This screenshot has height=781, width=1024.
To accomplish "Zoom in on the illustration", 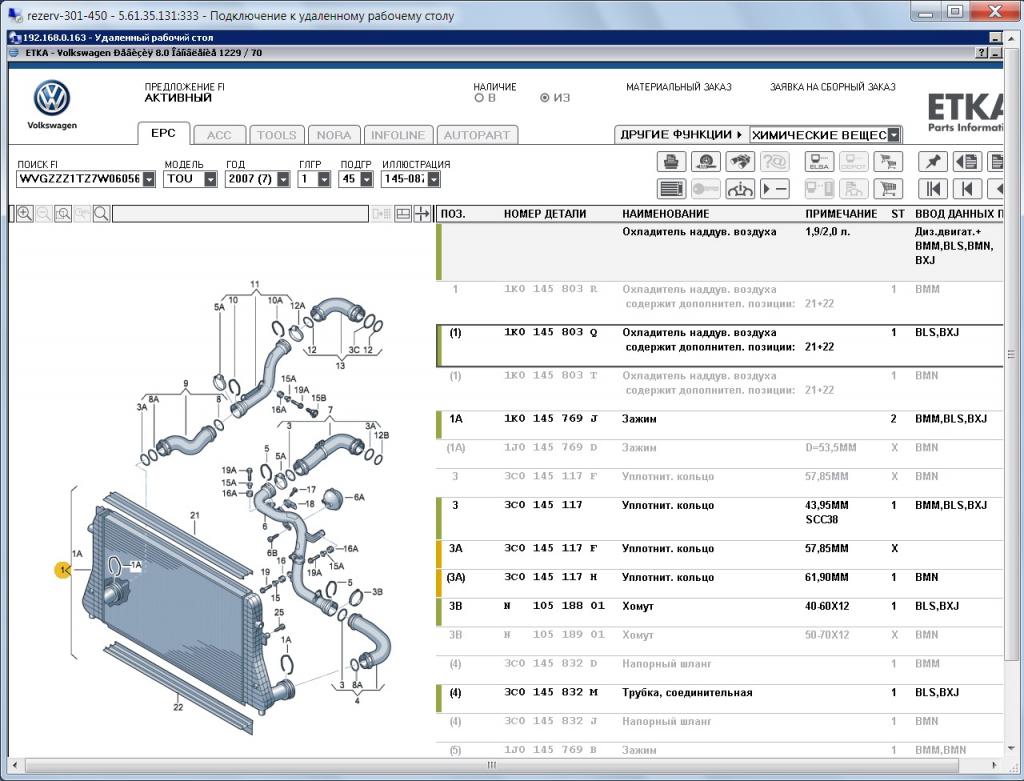I will tap(25, 214).
